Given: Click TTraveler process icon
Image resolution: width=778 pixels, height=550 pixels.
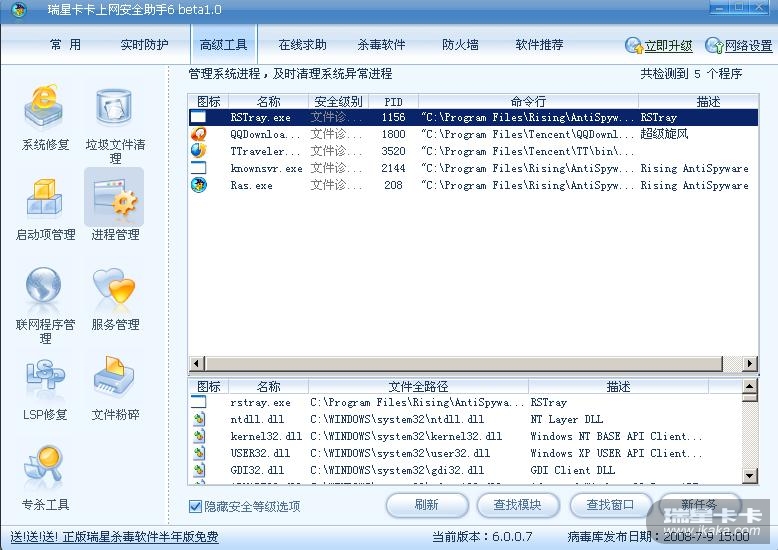Looking at the screenshot, I should [198, 151].
